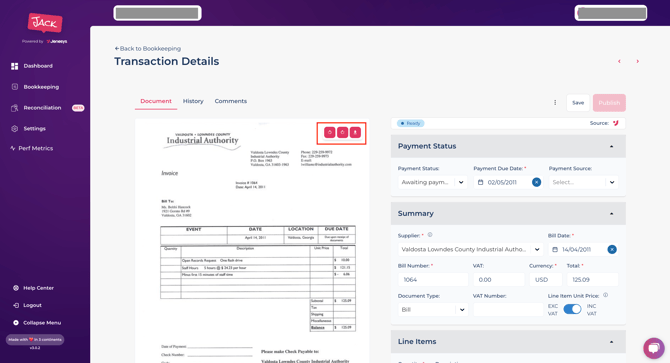670x363 pixels.
Task: Switch to the Comments tab
Action: tap(231, 101)
